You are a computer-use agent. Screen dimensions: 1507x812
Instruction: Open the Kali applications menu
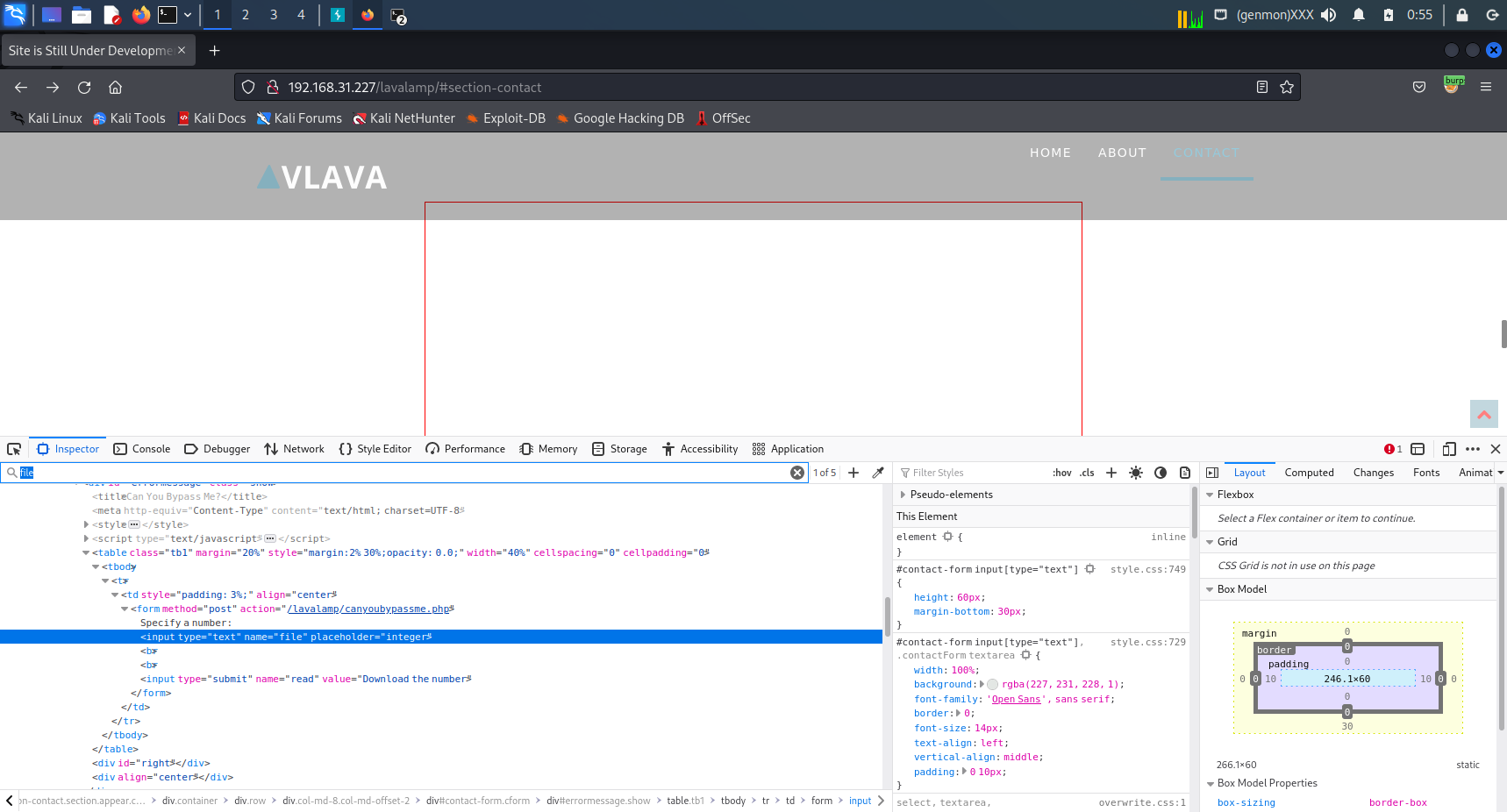(16, 15)
